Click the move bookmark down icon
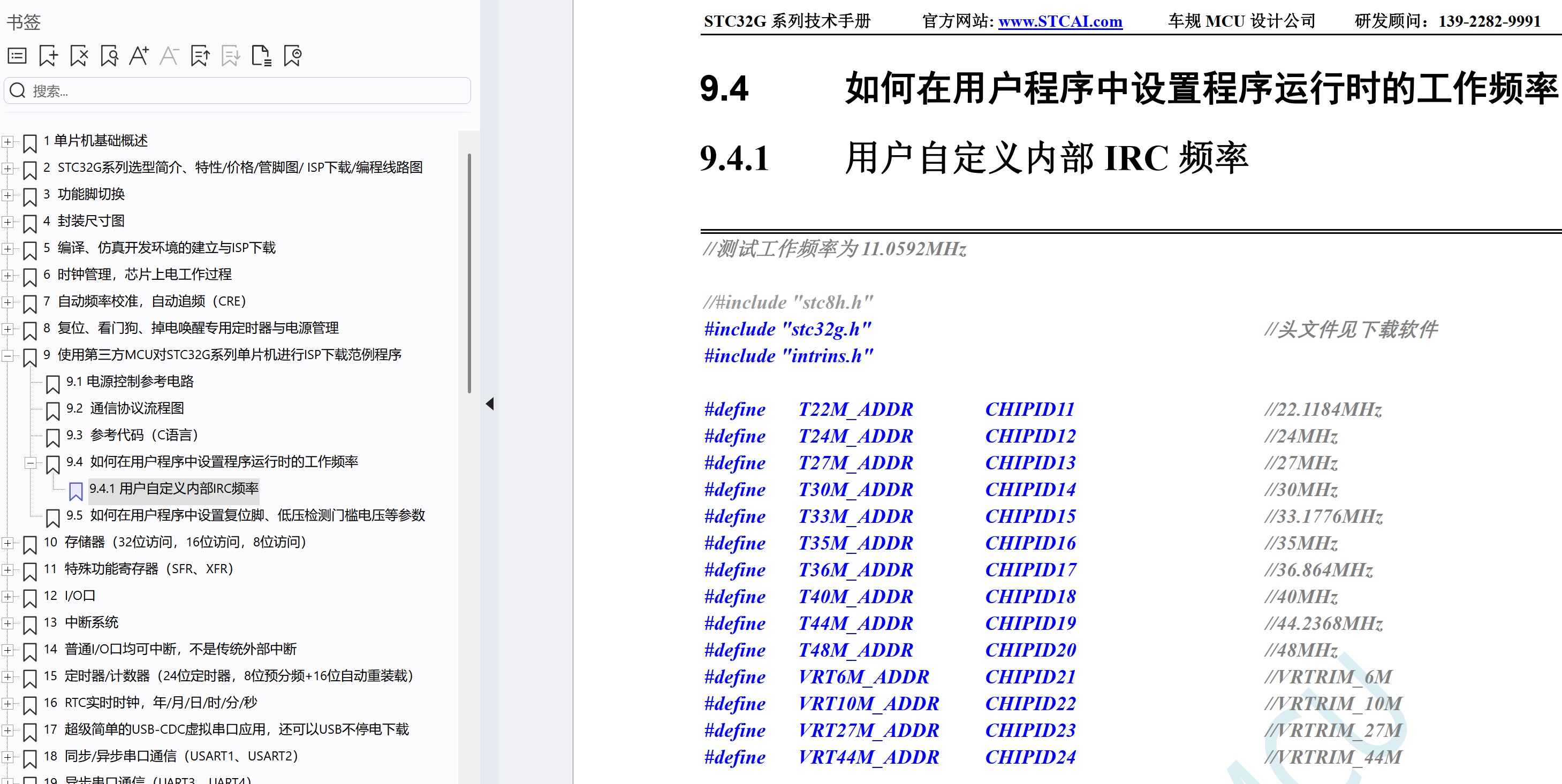The height and width of the screenshot is (784, 1562). [230, 56]
